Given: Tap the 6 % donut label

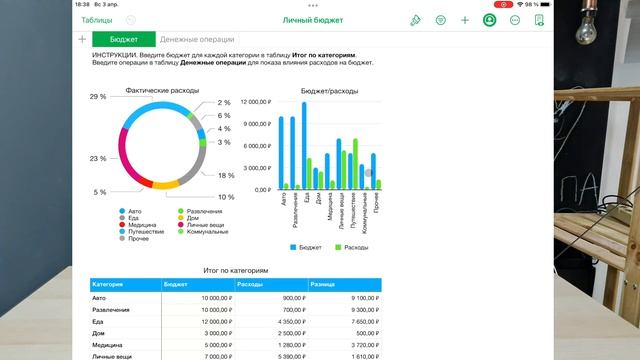Looking at the screenshot, I should click(224, 116).
